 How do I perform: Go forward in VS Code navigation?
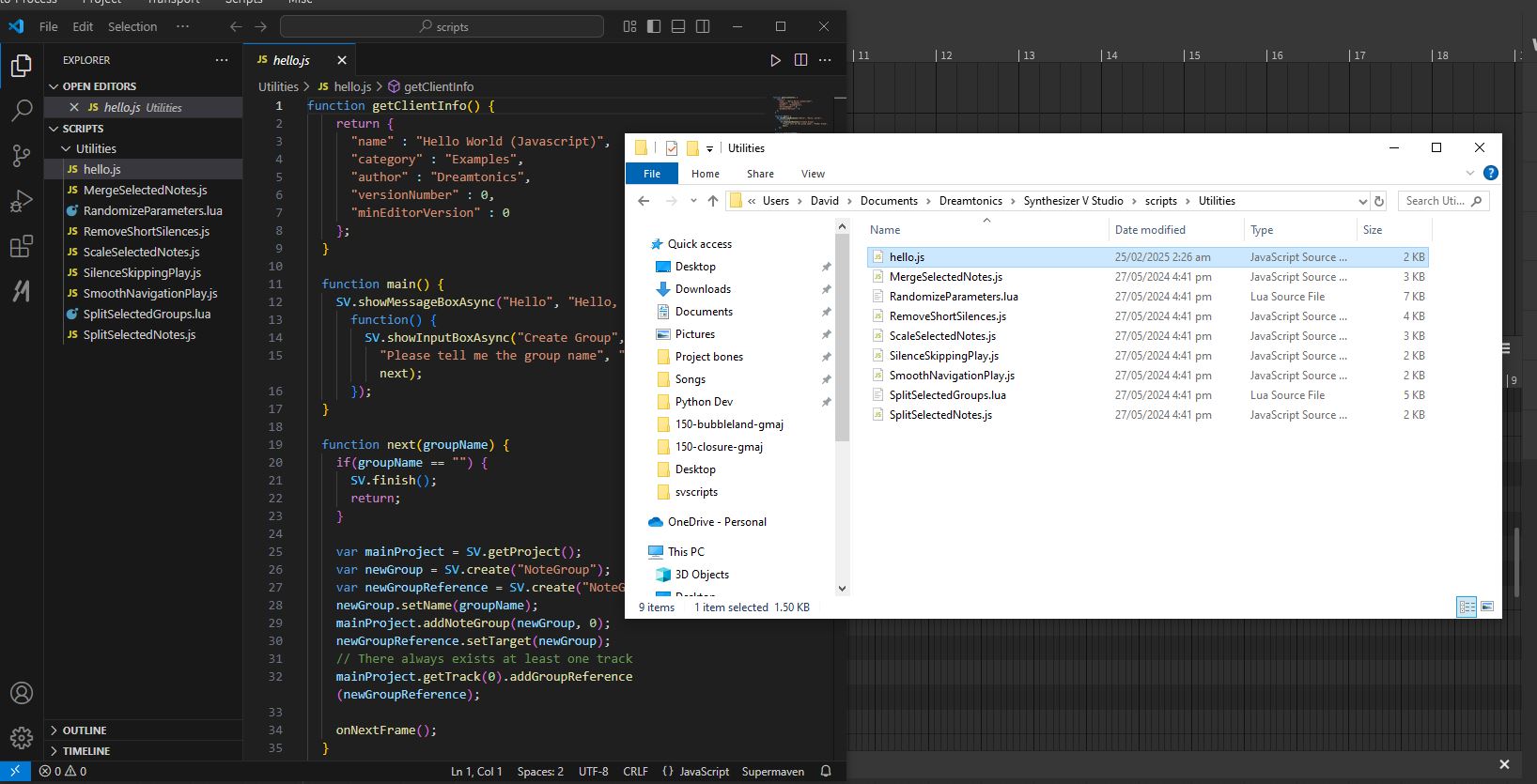tap(261, 26)
